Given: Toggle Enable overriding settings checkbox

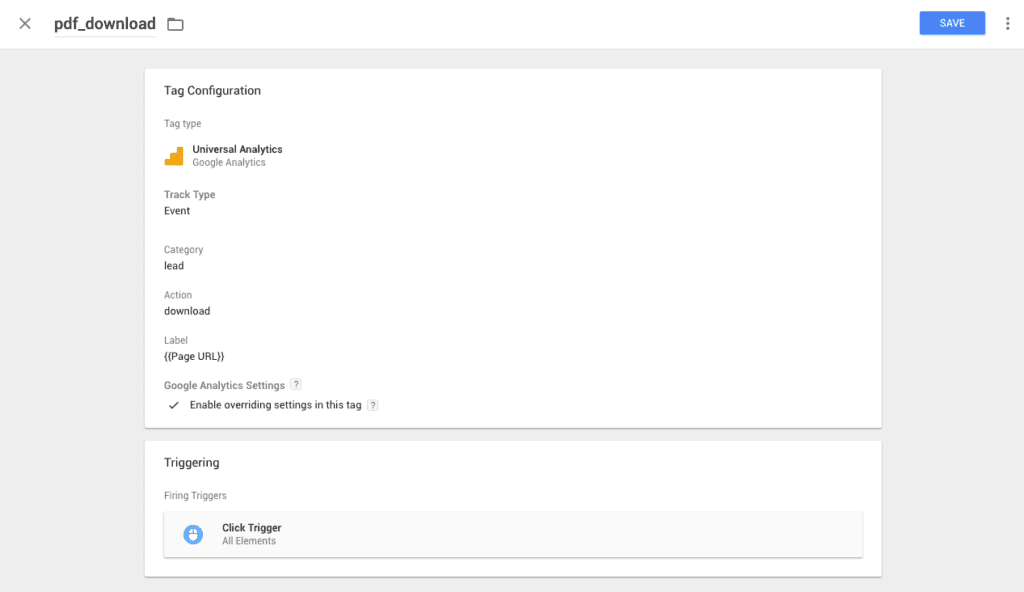Looking at the screenshot, I should 174,405.
